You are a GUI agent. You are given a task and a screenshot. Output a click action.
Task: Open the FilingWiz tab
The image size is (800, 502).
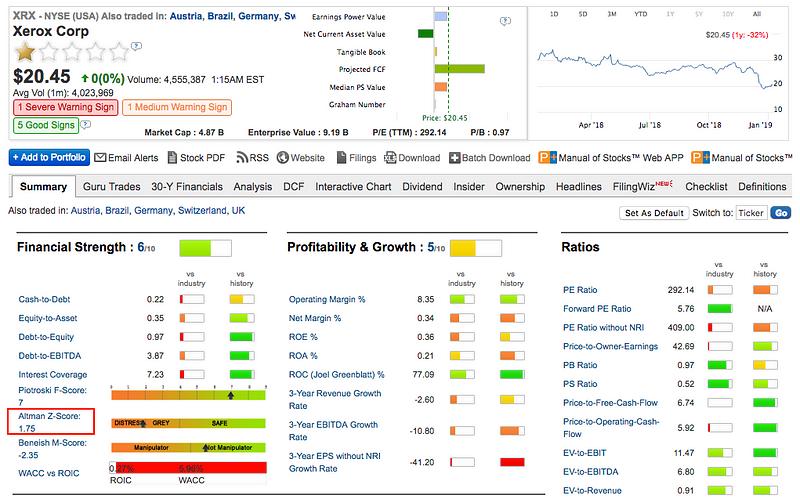pos(642,186)
